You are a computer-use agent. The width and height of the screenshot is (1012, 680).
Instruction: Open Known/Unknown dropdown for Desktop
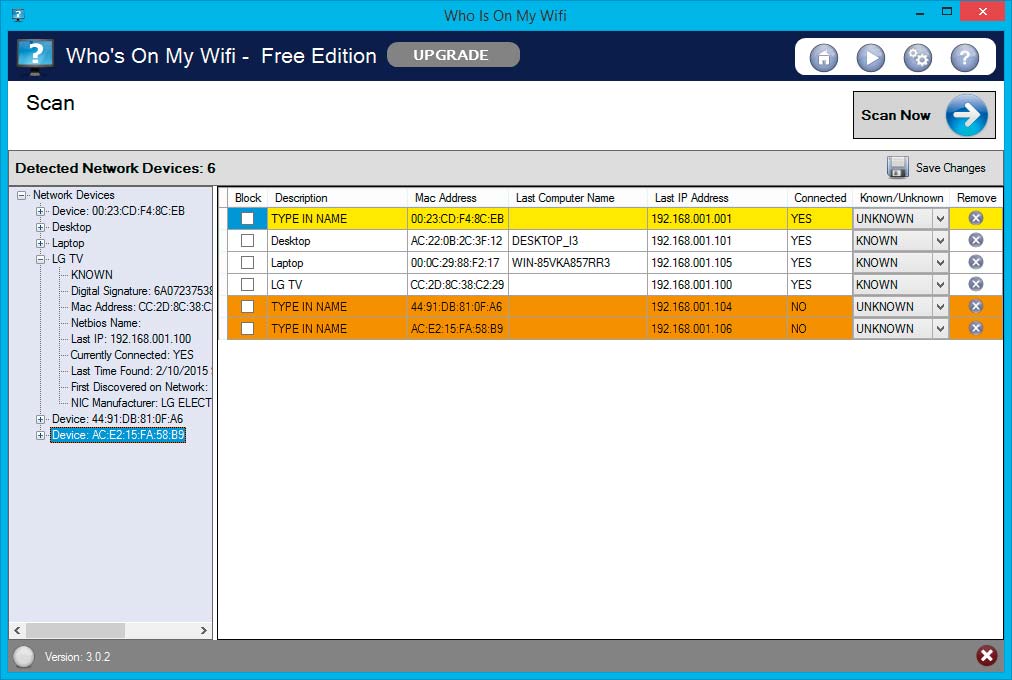940,241
